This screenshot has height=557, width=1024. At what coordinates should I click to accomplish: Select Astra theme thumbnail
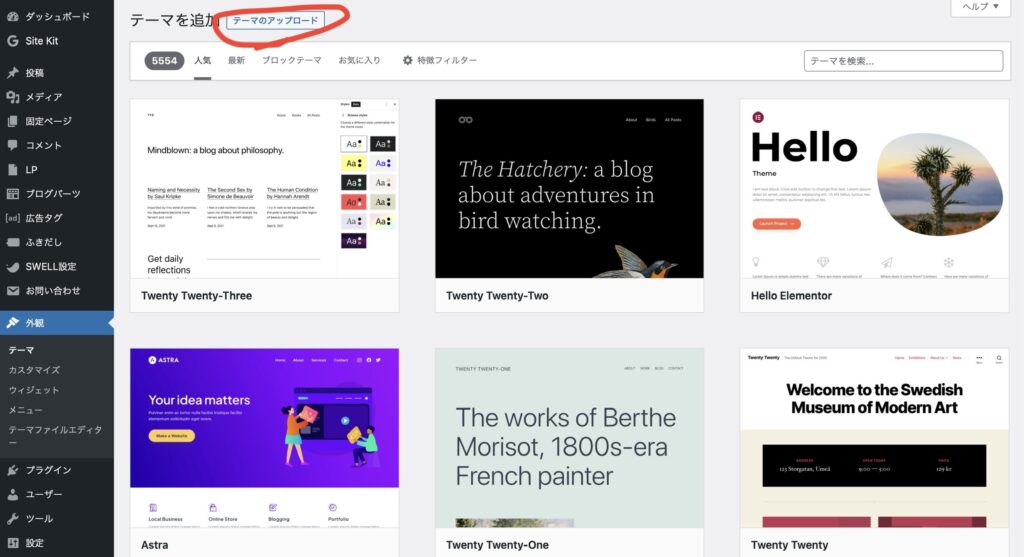coord(264,438)
